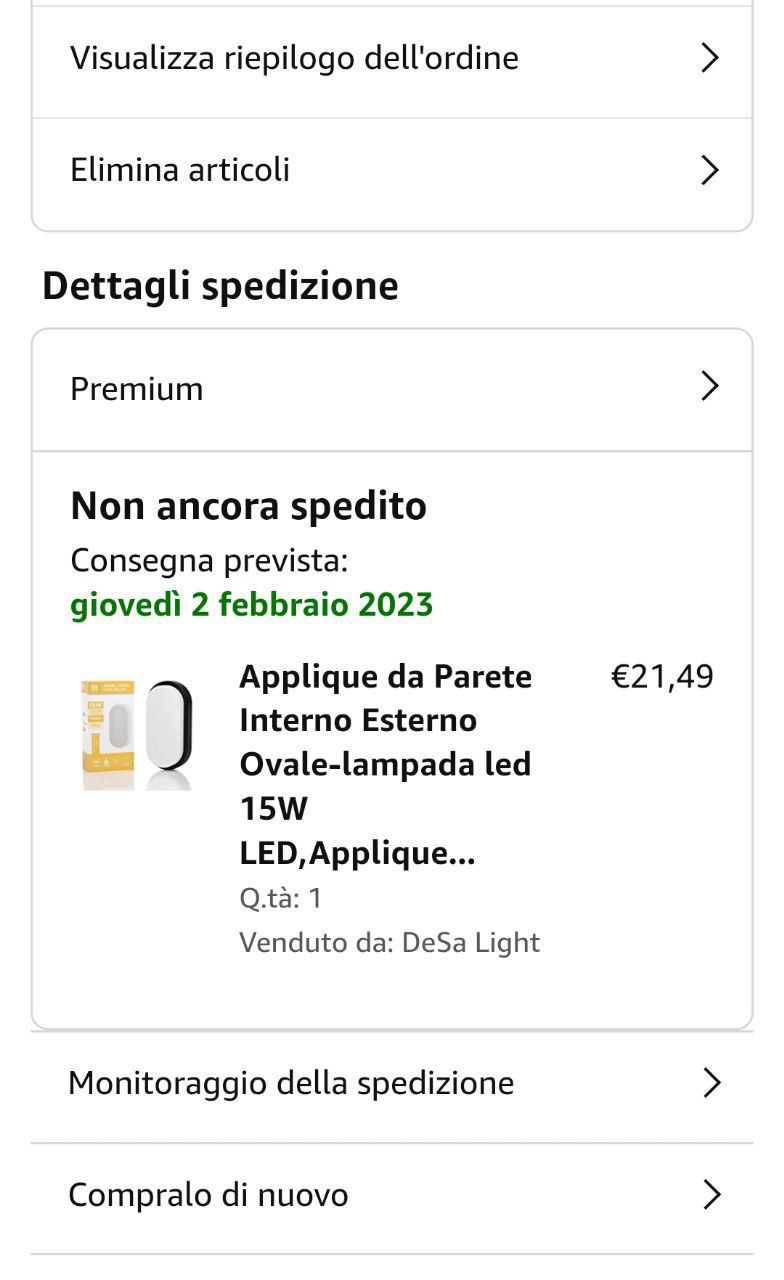This screenshot has width=784, height=1280.
Task: Expand the Premium shipping chevron
Action: (x=710, y=387)
